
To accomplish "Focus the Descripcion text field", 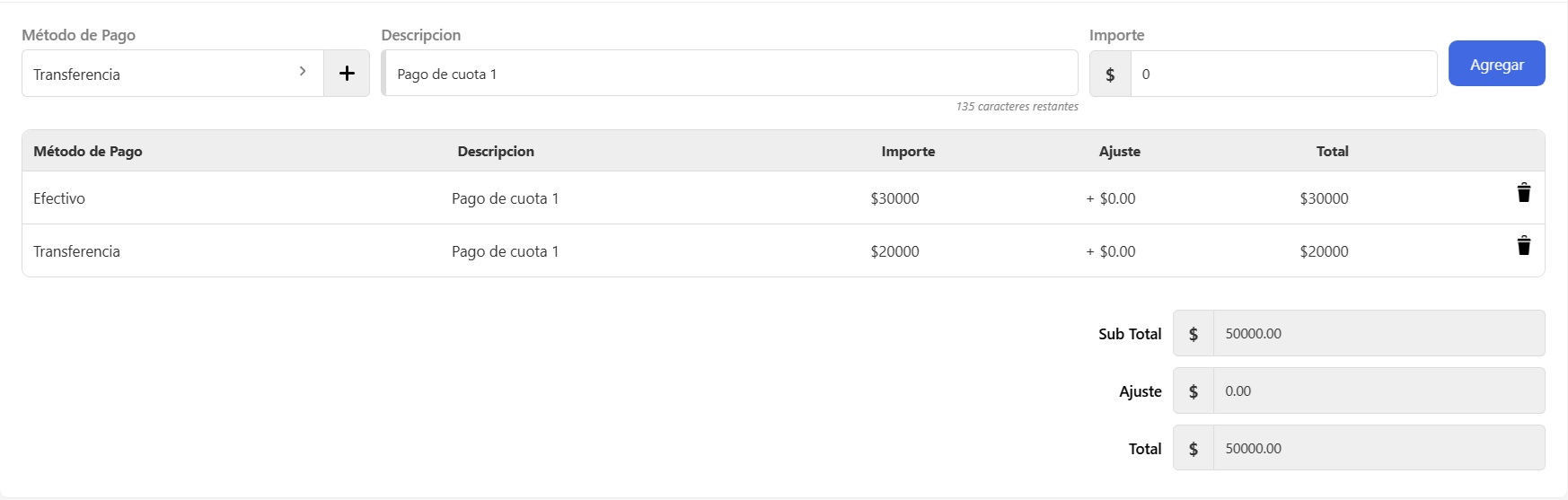I will tap(729, 74).
